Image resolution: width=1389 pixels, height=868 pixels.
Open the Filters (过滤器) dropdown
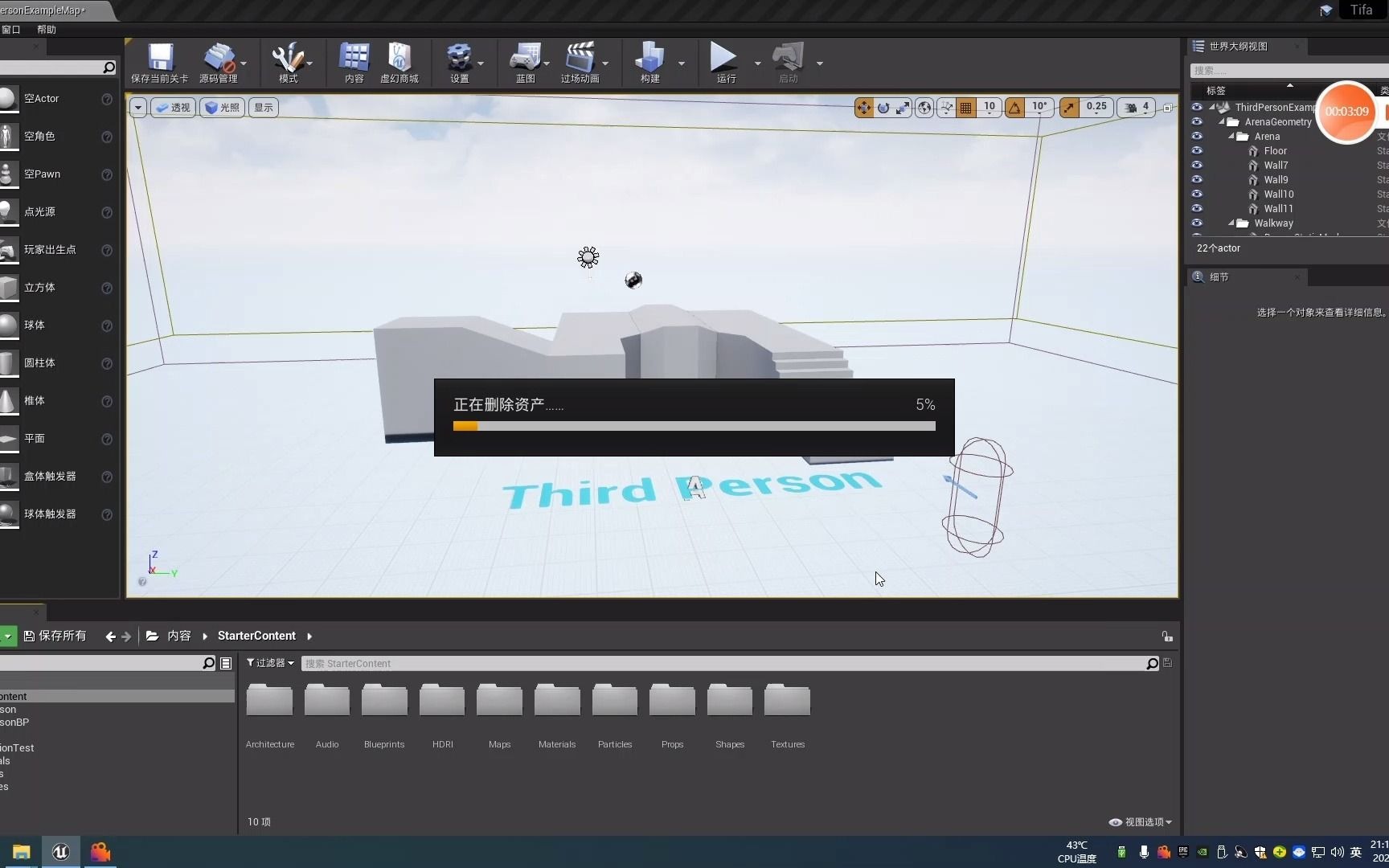[x=270, y=663]
